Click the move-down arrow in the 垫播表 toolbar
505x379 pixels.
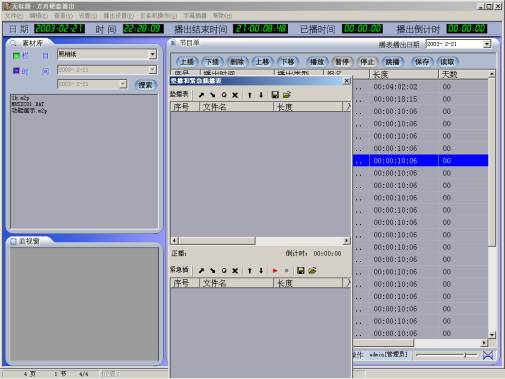point(261,95)
